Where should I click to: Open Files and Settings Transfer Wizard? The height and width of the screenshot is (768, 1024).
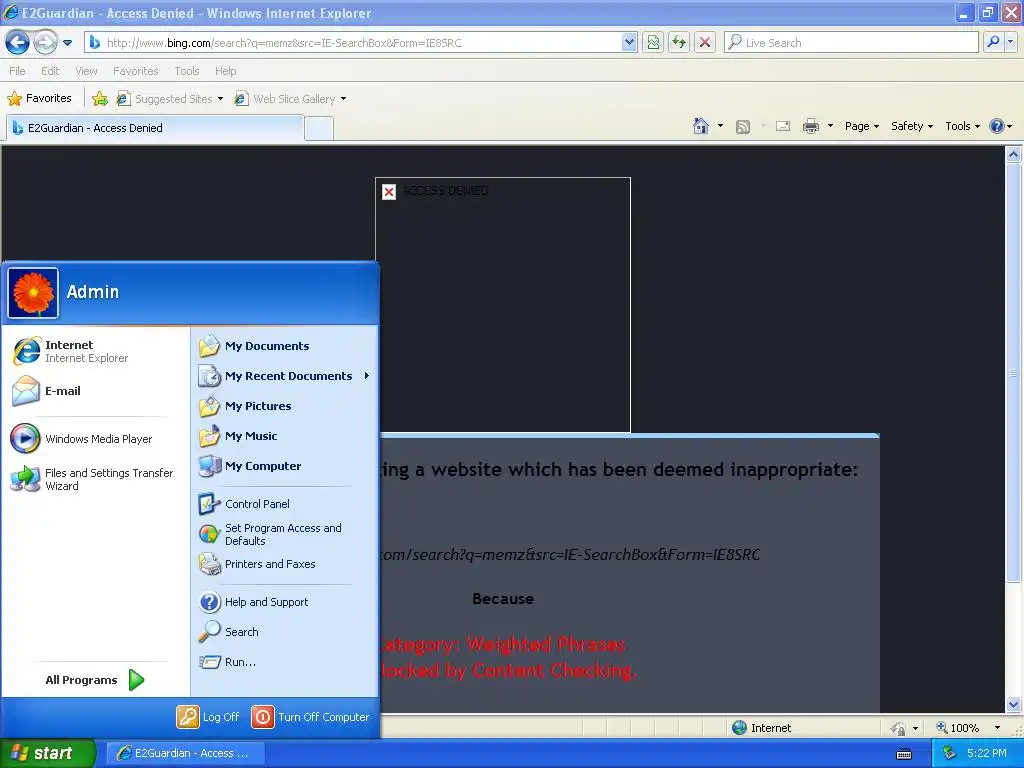(x=95, y=479)
